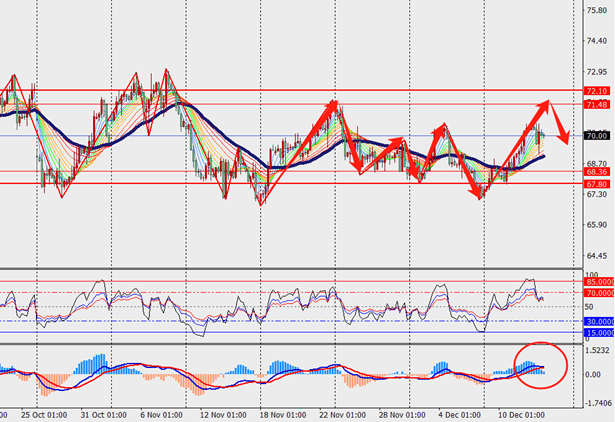The height and width of the screenshot is (422, 615).
Task: Select the red 68.36 support level tag
Action: click(x=597, y=172)
